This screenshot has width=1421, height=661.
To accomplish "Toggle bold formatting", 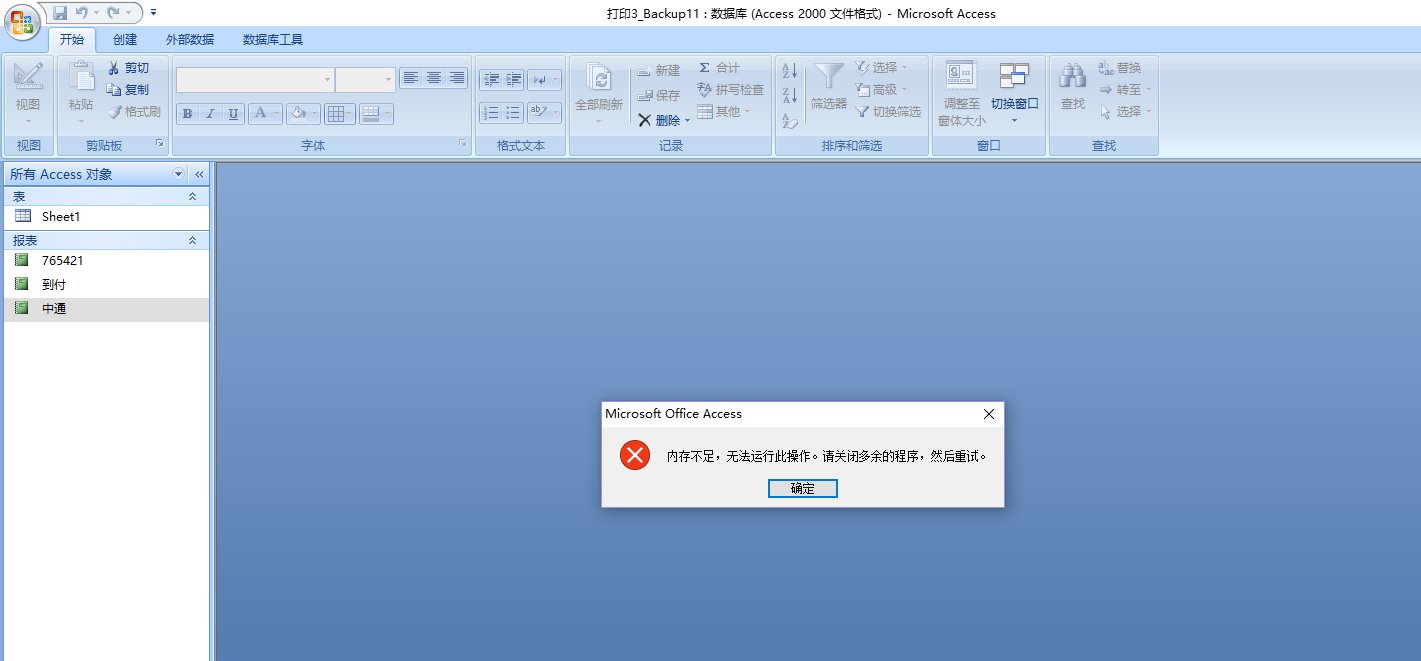I will (x=187, y=113).
